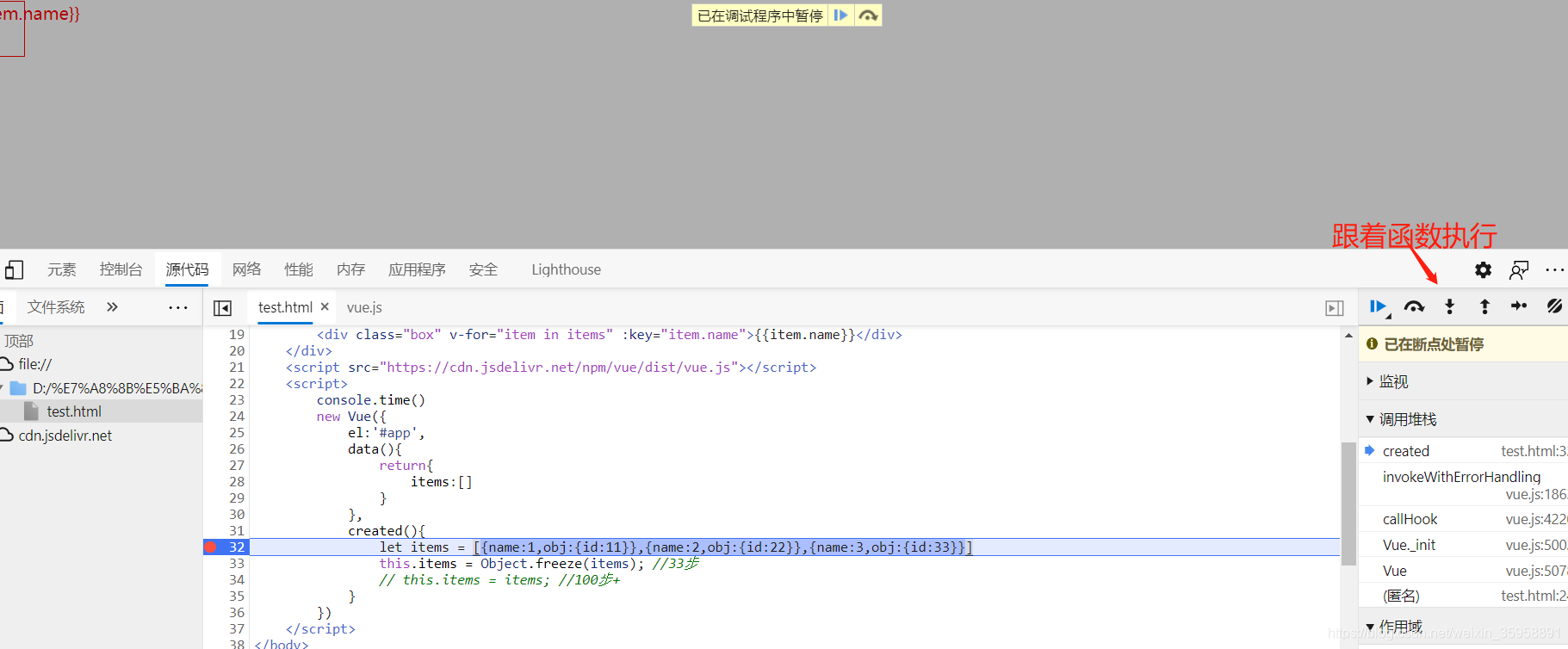Open the feedback person icon
The height and width of the screenshot is (649, 1568).
tap(1519, 270)
